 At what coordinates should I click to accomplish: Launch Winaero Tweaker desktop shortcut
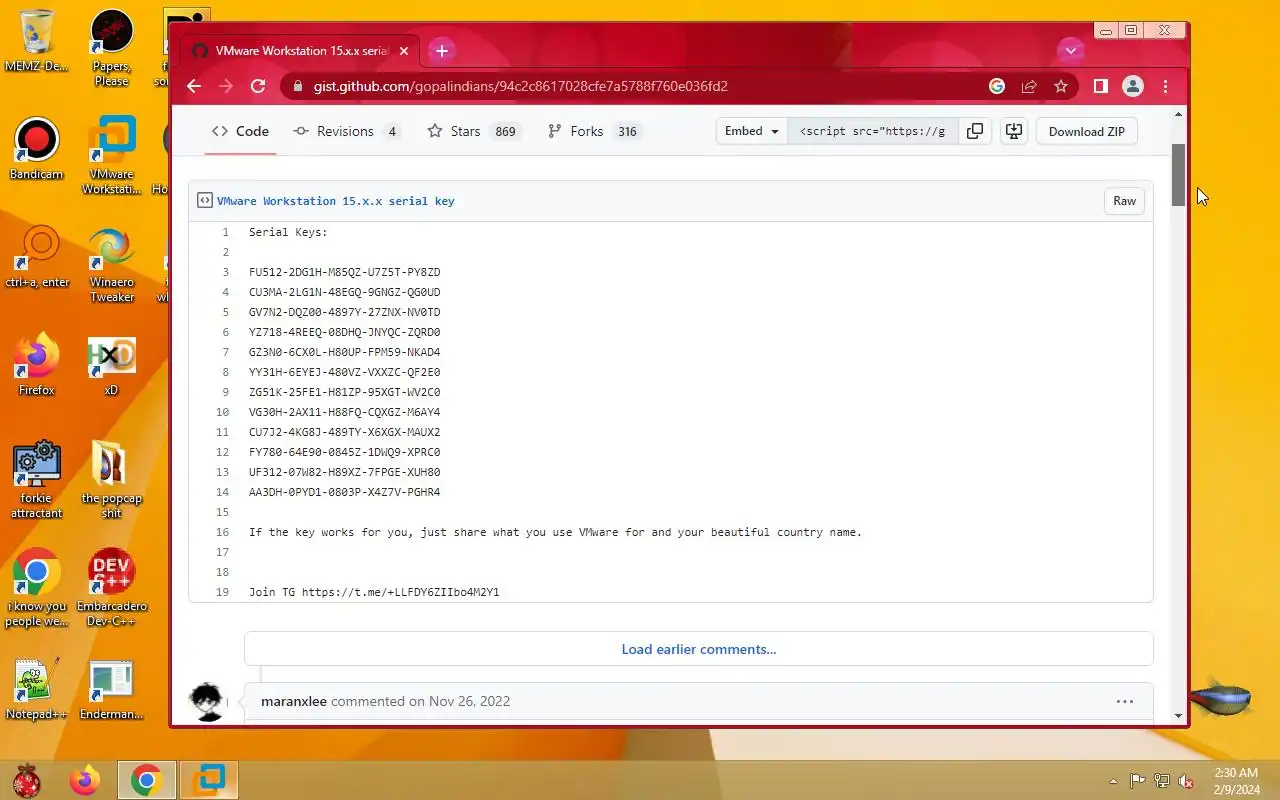(x=111, y=264)
